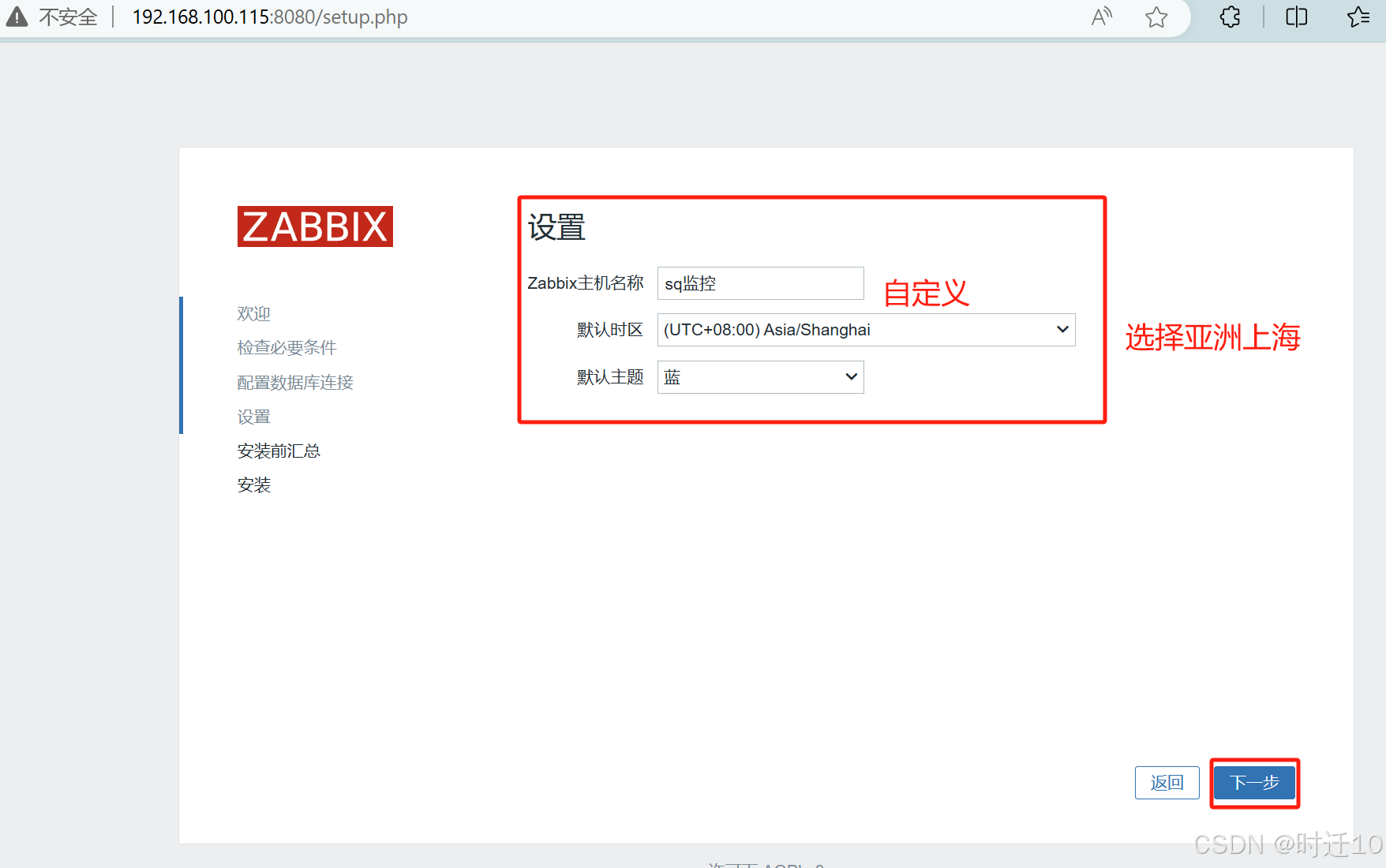The width and height of the screenshot is (1386, 868).
Task: Click the Zabbix主机名称 label
Action: point(586,283)
